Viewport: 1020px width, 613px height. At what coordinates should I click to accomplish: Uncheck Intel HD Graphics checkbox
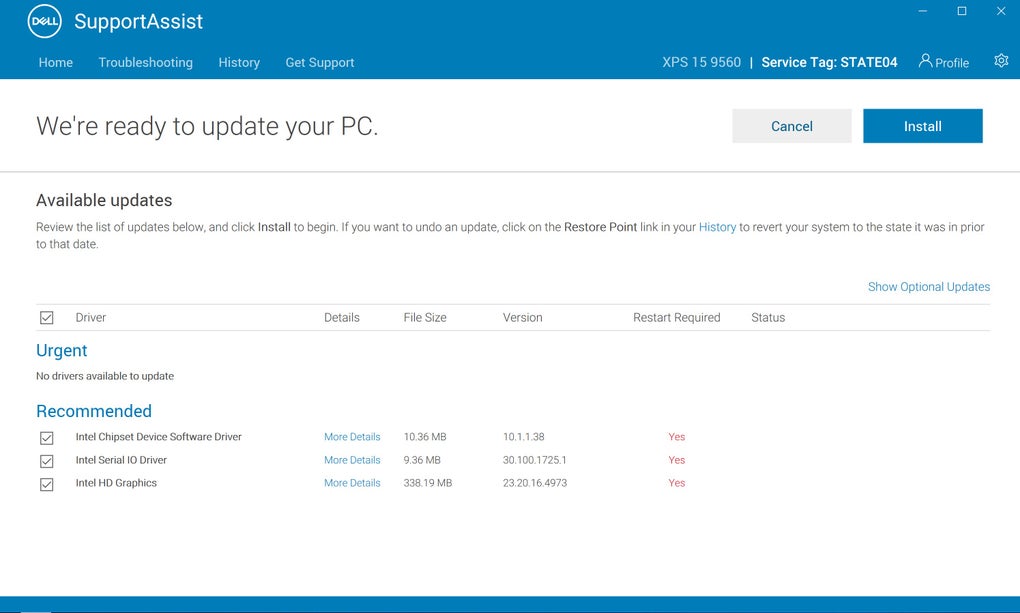(x=47, y=484)
